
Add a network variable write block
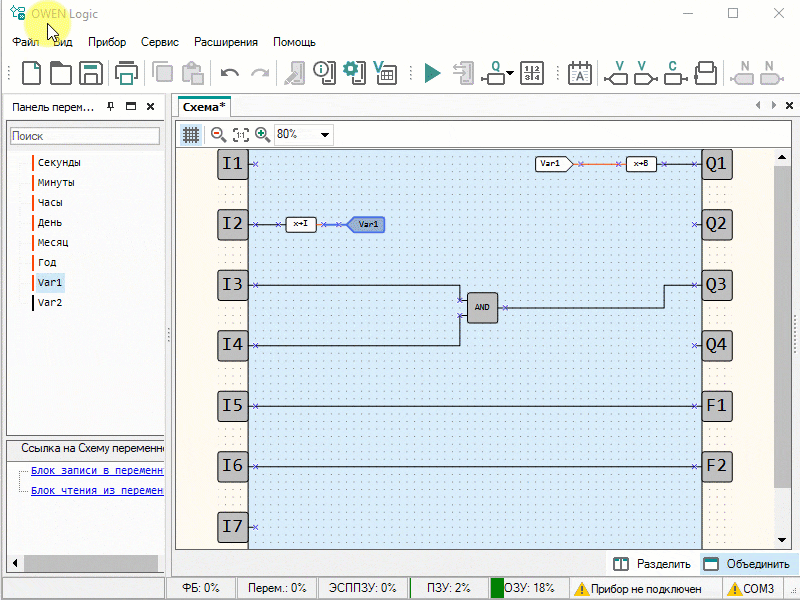tap(742, 73)
